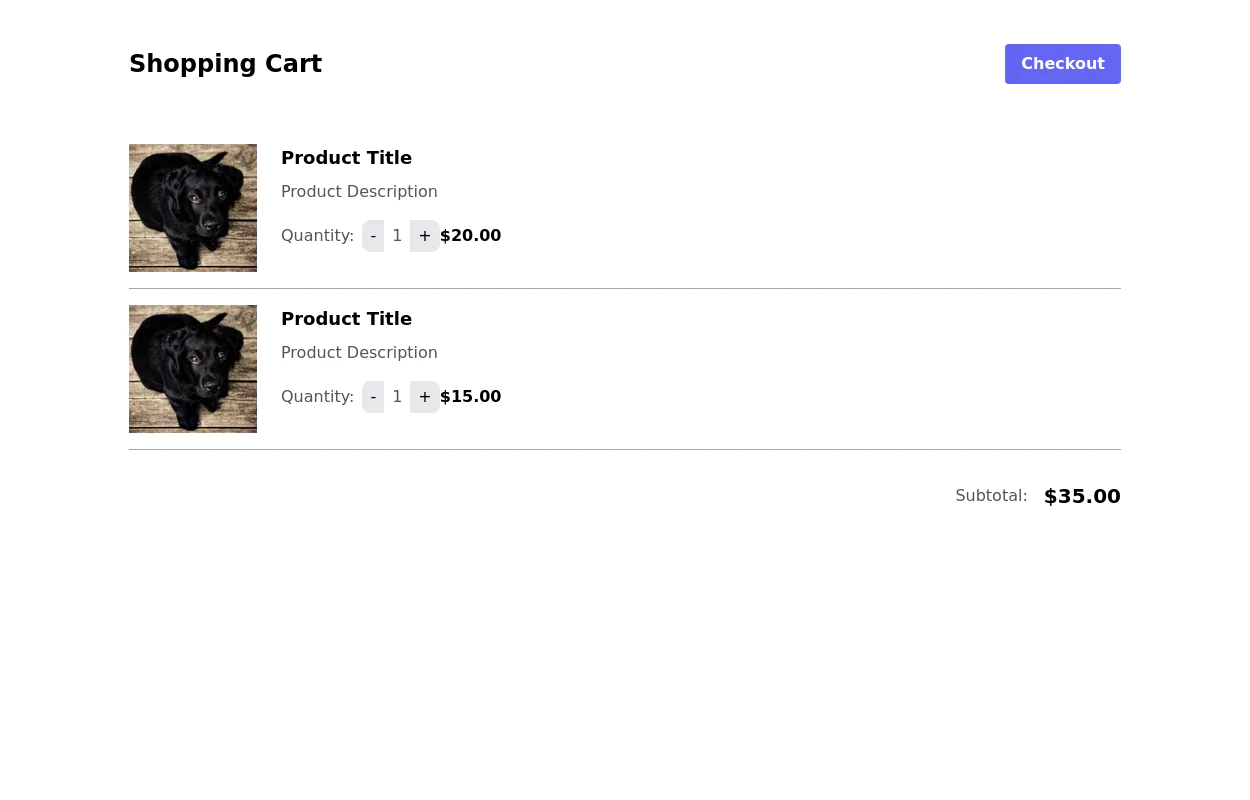
Task: Open the first product's dog thumbnail
Action: (193, 208)
